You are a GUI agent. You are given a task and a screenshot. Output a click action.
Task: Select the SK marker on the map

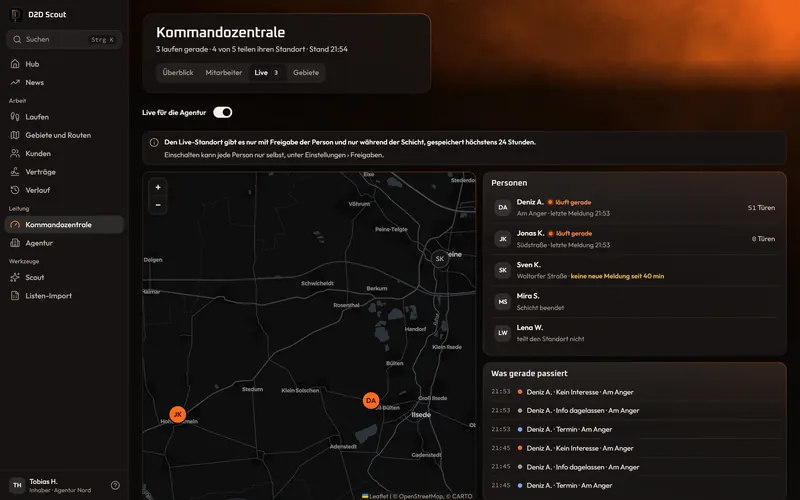(x=440, y=259)
